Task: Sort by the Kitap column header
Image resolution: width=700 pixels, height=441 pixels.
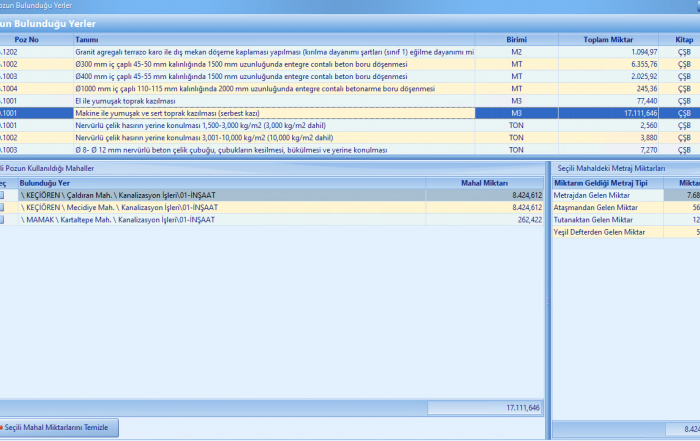Action: coord(683,39)
